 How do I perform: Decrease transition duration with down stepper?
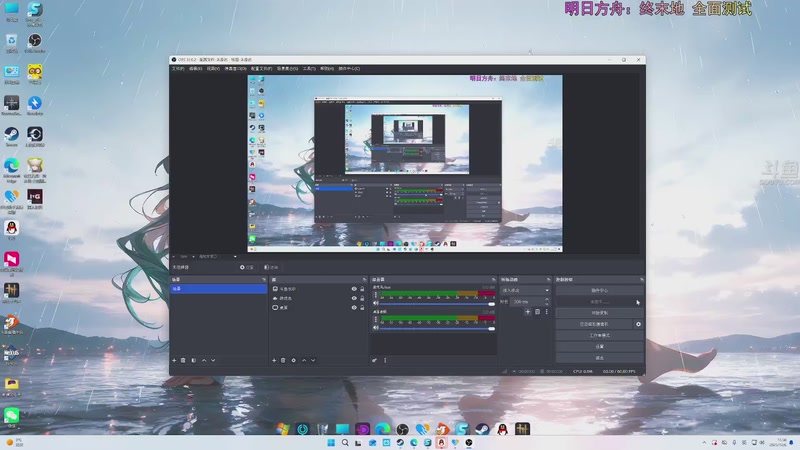(x=546, y=304)
